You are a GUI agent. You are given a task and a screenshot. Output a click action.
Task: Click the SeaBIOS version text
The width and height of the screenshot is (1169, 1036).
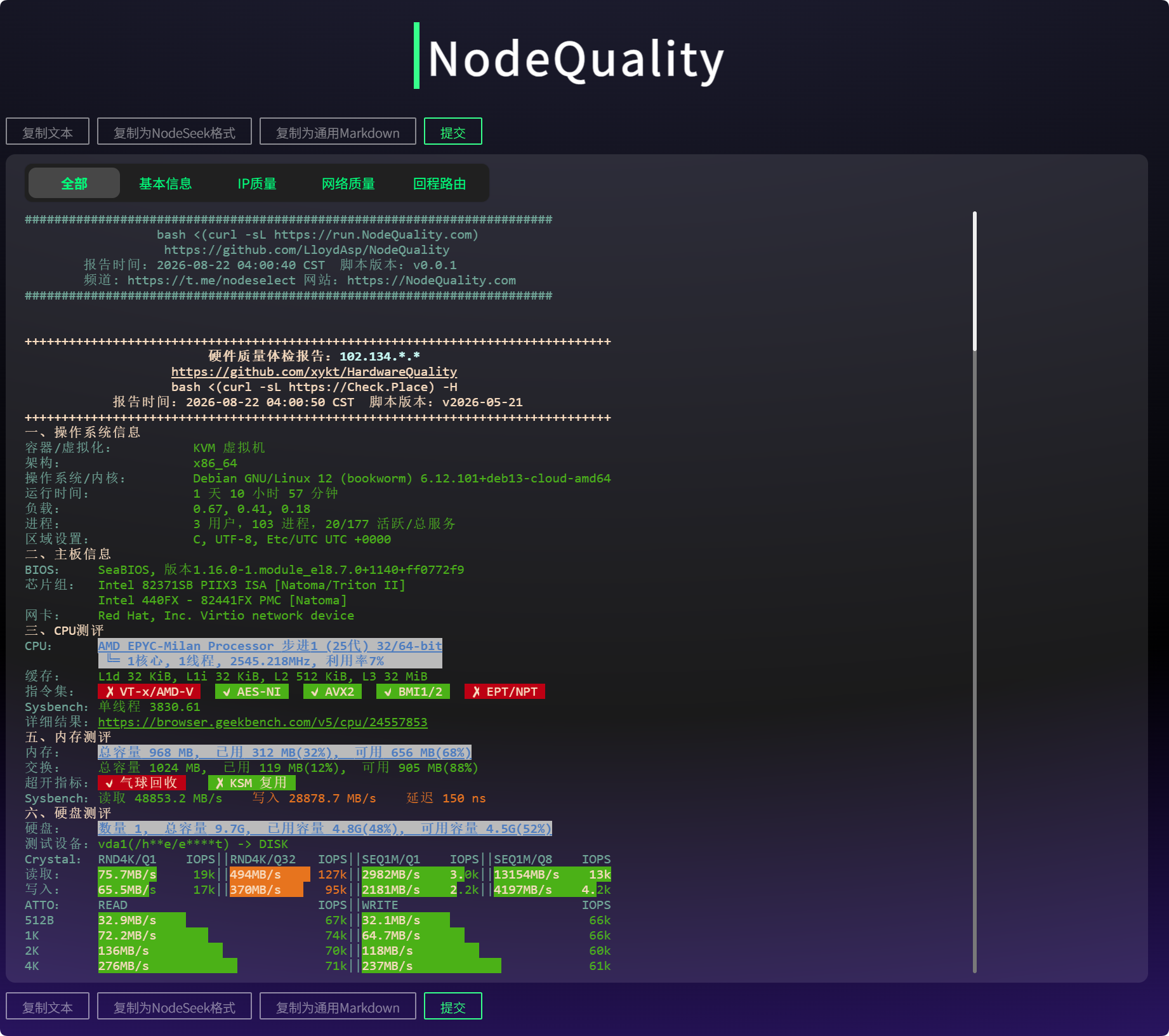tap(281, 570)
